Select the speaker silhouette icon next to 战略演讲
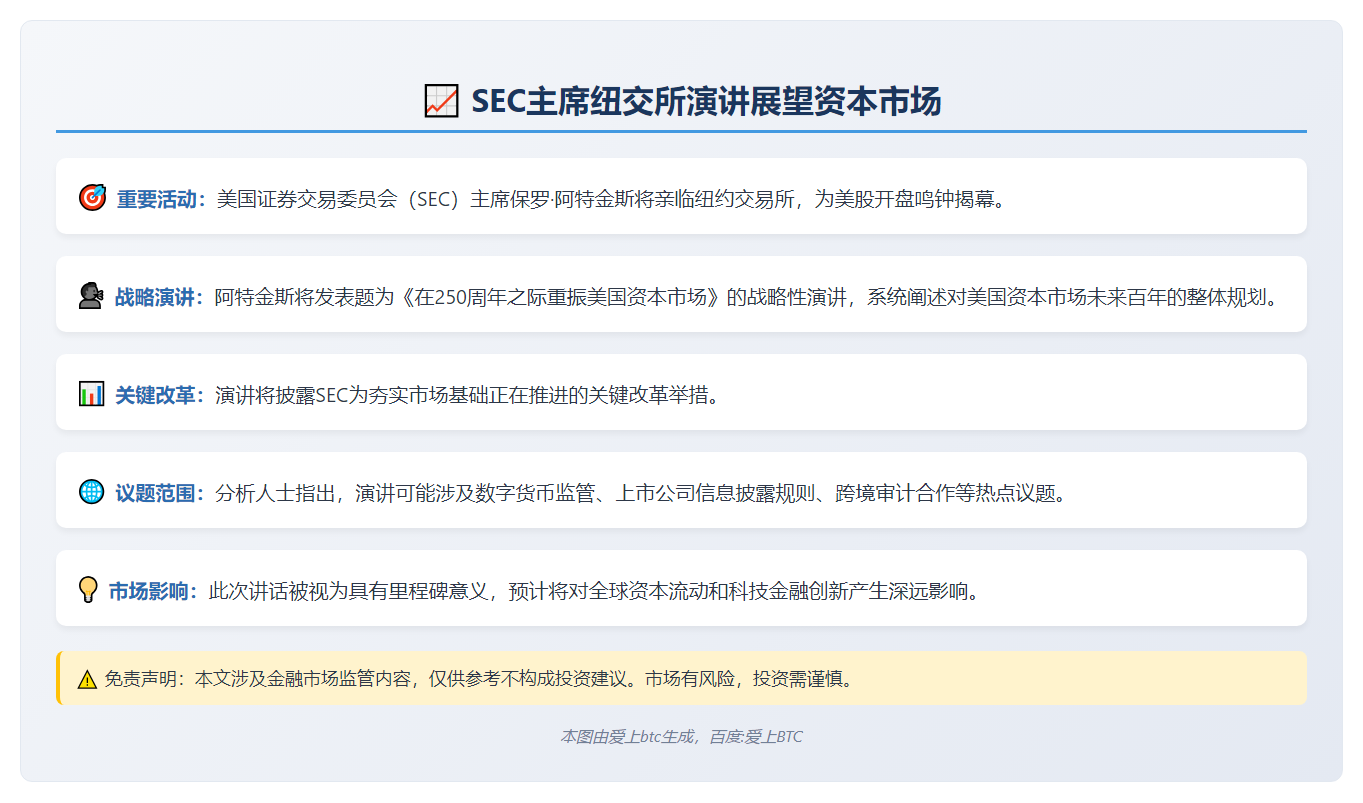 click(x=90, y=294)
